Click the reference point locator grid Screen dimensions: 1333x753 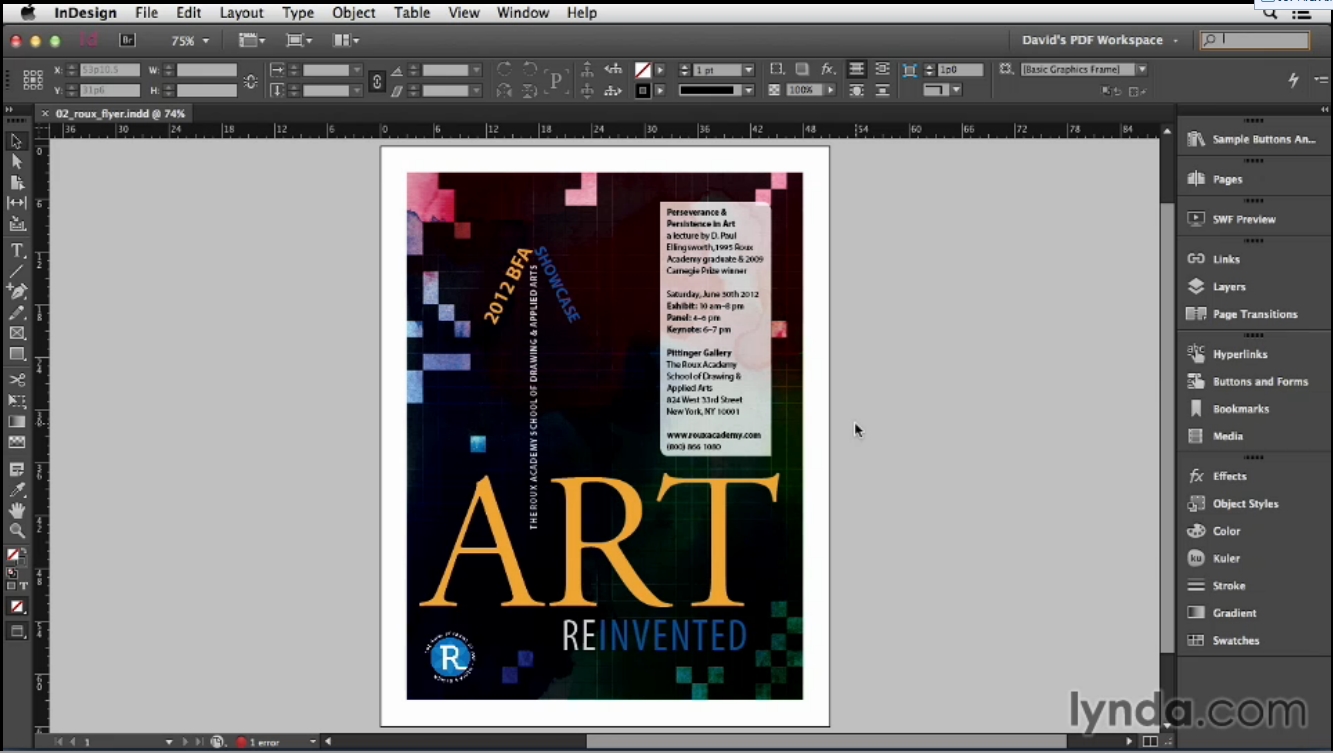click(x=32, y=79)
